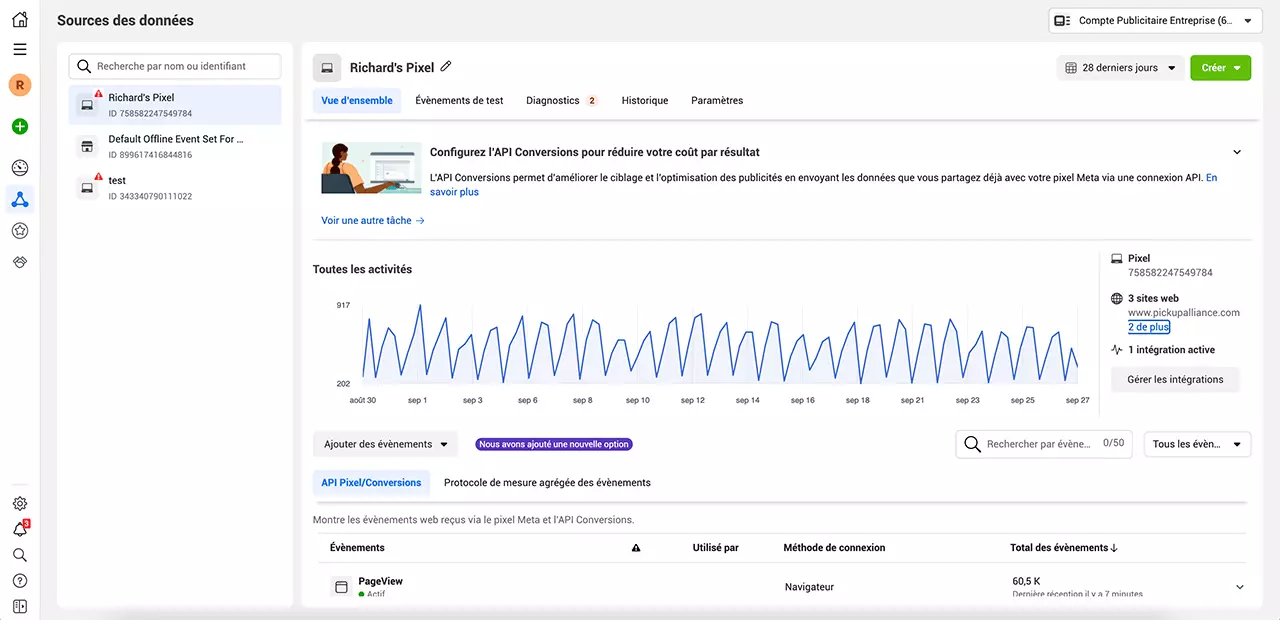Click the www.pickupalliance.com site text

1184,312
